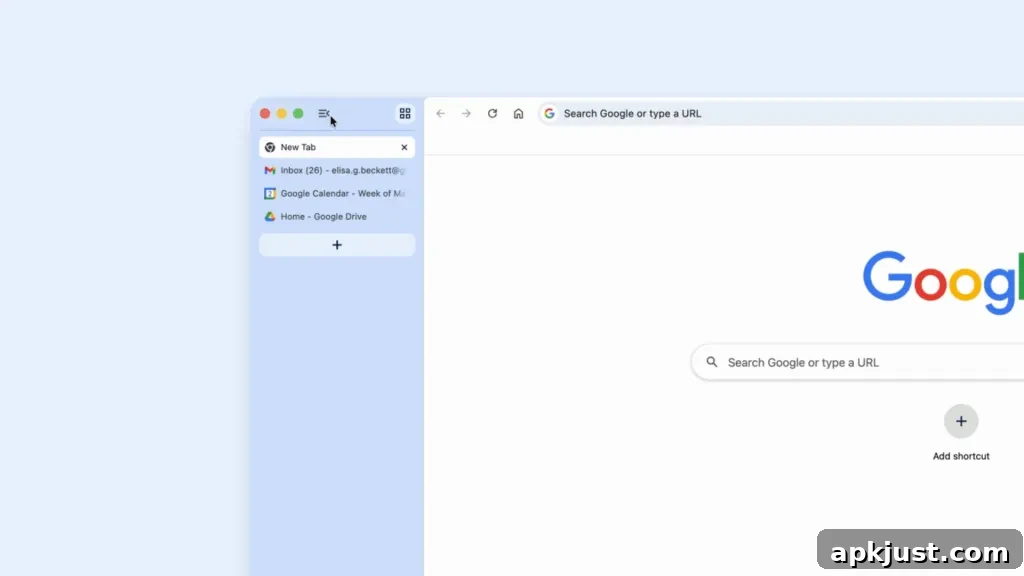The width and height of the screenshot is (1024, 576).
Task: Click the Add shortcut plus button
Action: 961,421
